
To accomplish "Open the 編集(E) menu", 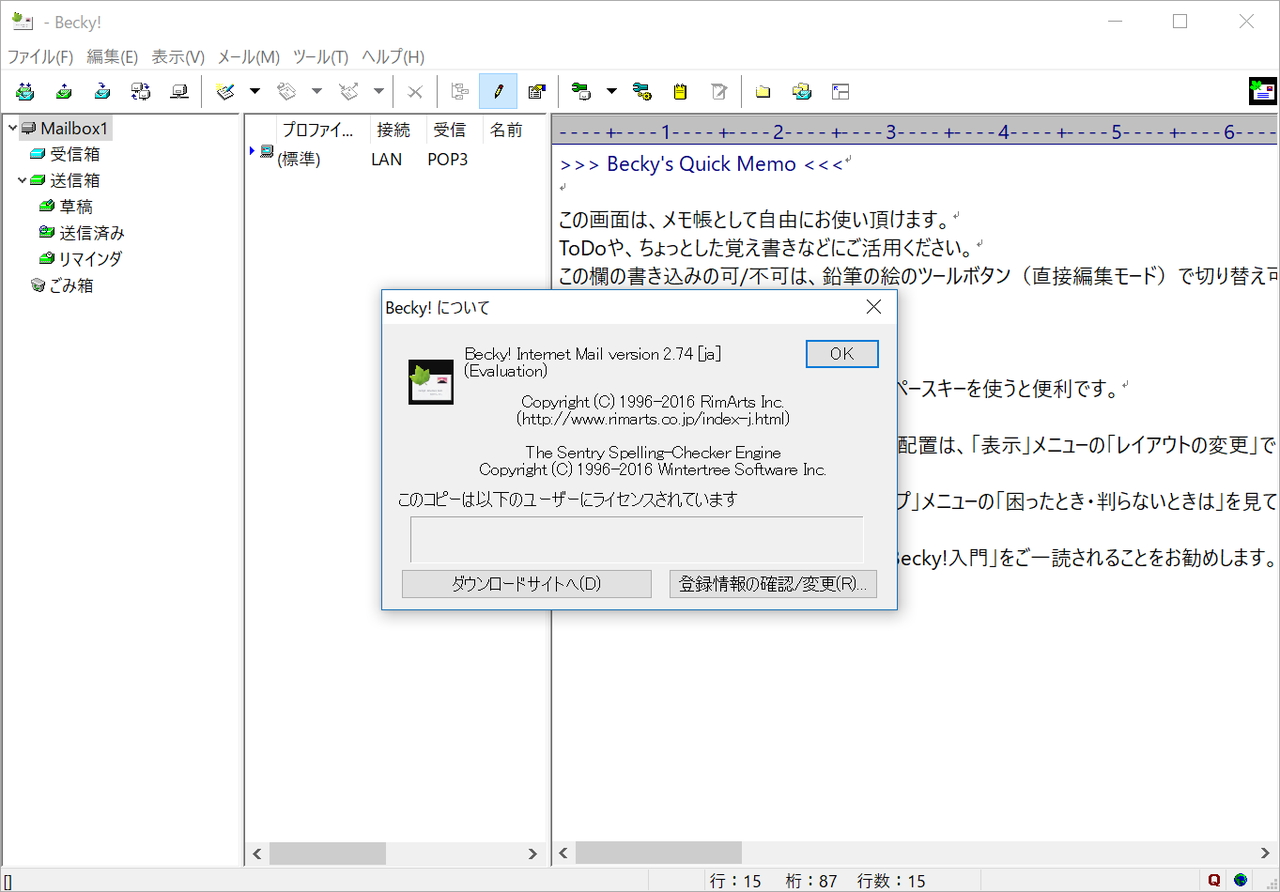I will click(x=112, y=57).
